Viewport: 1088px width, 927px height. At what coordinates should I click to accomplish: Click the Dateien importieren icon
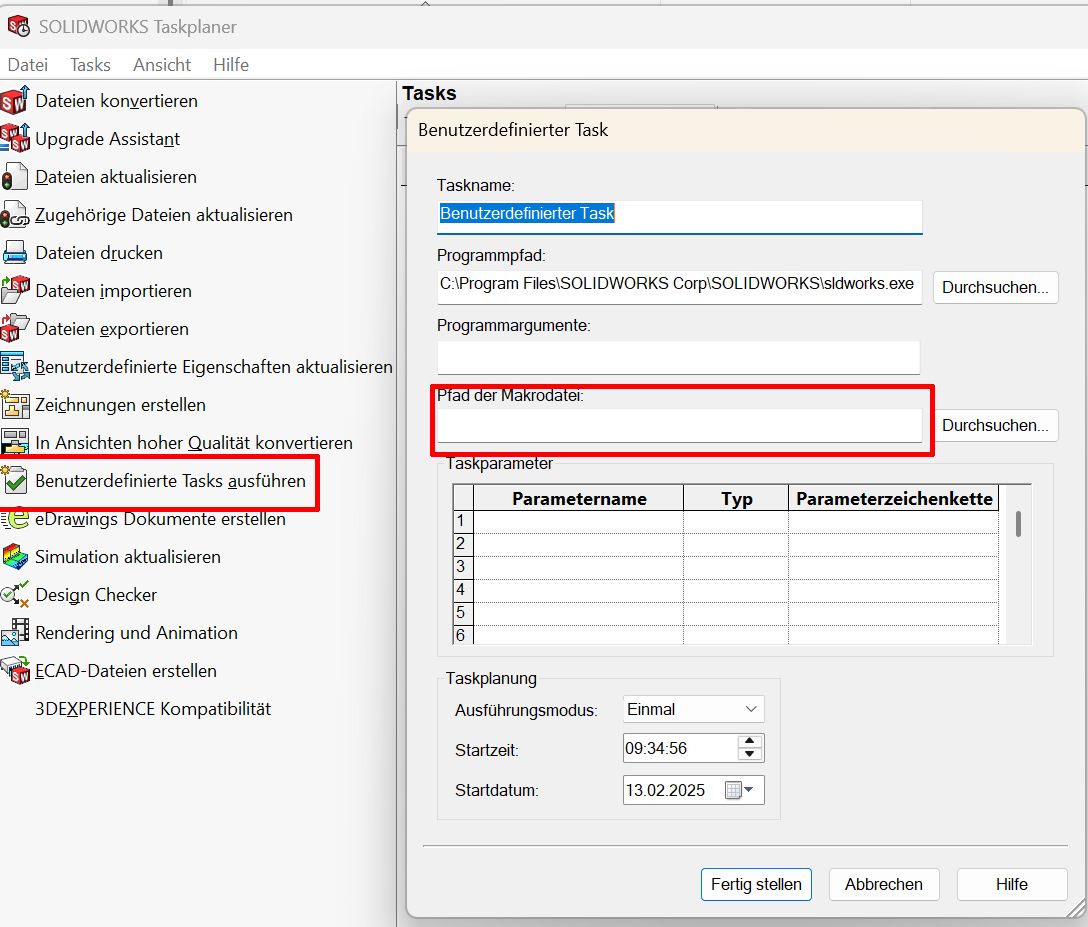click(x=15, y=290)
